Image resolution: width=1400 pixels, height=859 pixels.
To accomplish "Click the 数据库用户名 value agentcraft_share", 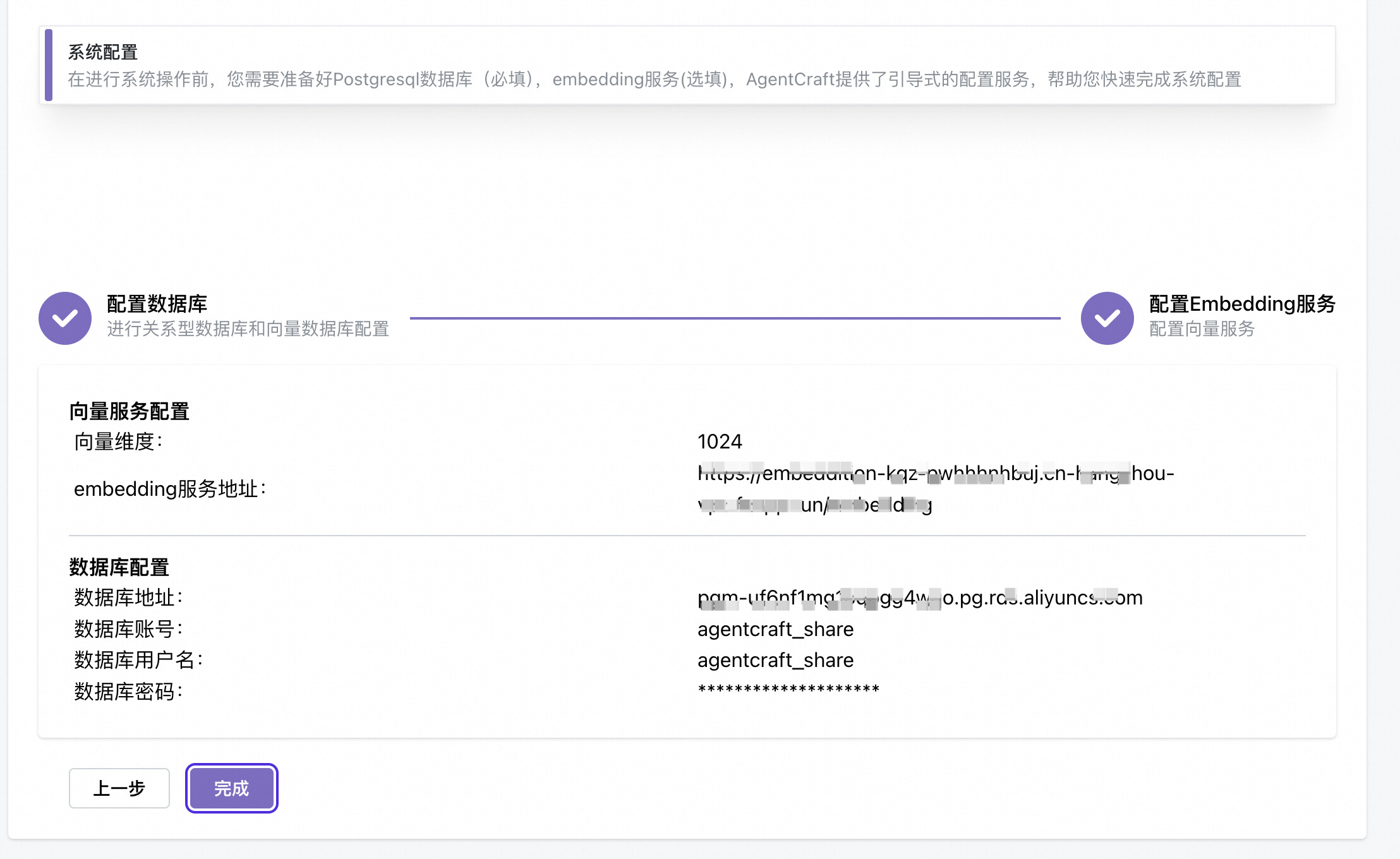I will click(x=775, y=660).
